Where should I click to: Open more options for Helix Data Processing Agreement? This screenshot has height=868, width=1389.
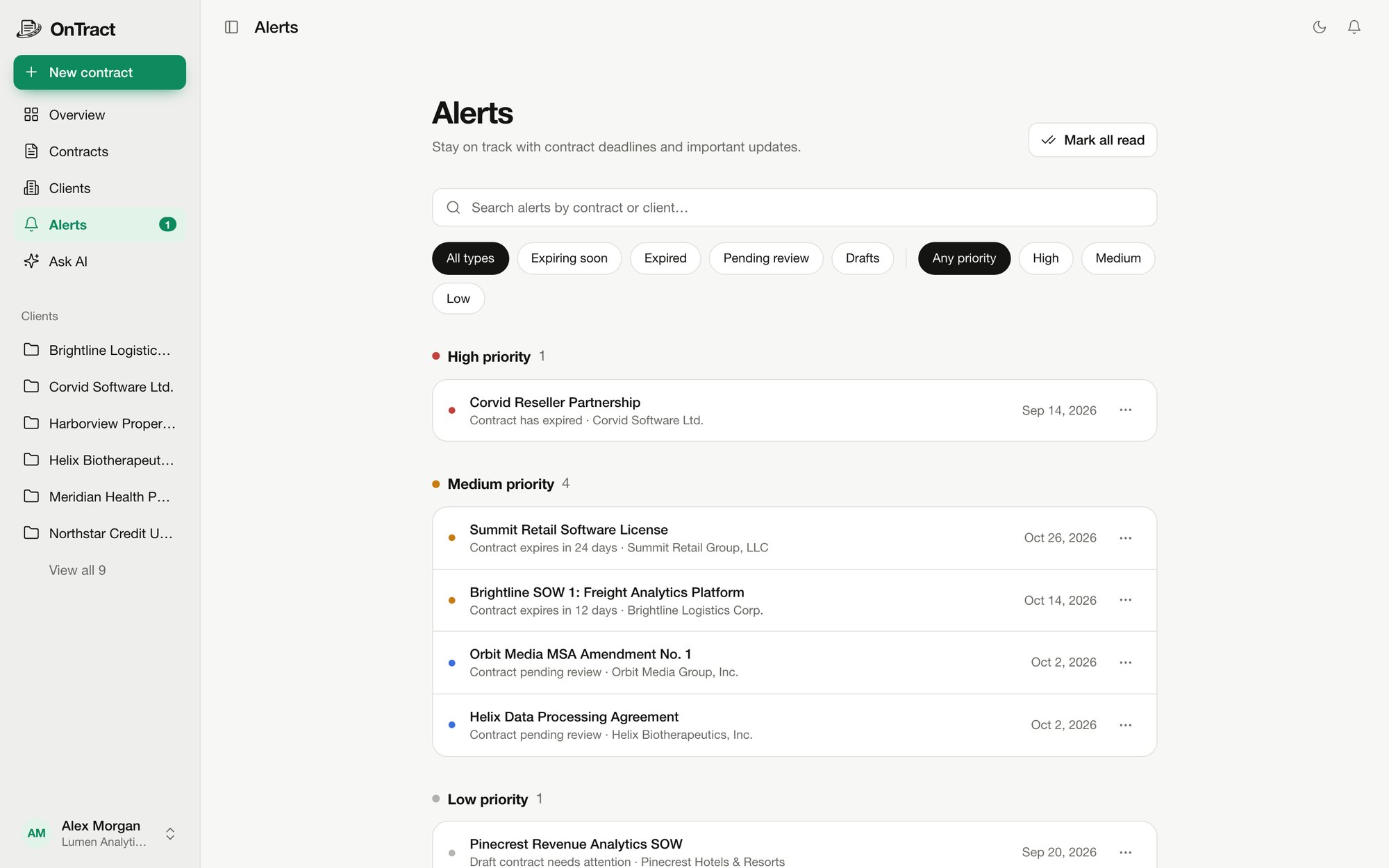point(1126,725)
